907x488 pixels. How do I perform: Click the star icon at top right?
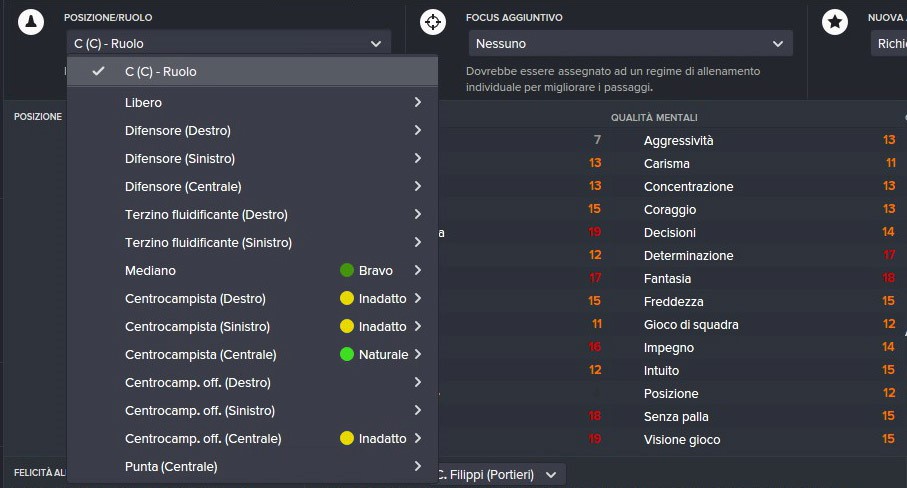tap(835, 22)
